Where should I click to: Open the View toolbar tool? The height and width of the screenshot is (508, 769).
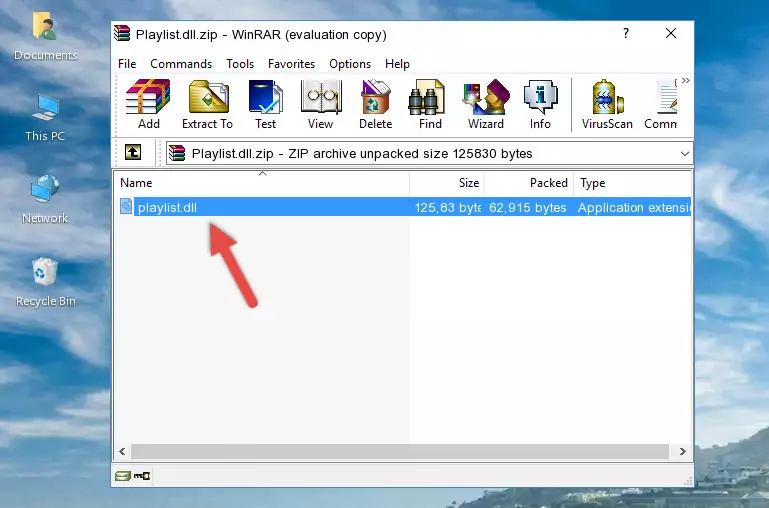321,104
